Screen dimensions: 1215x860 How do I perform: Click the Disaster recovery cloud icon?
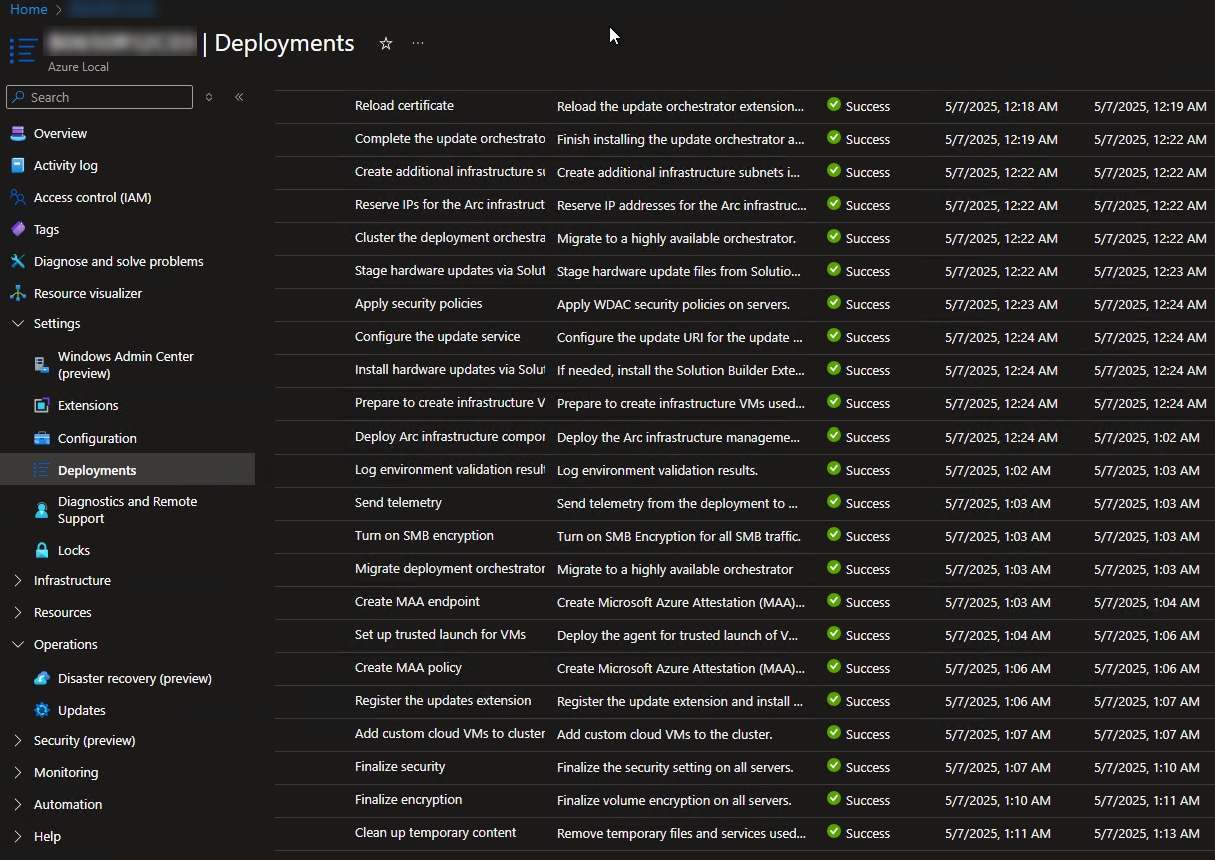(41, 678)
